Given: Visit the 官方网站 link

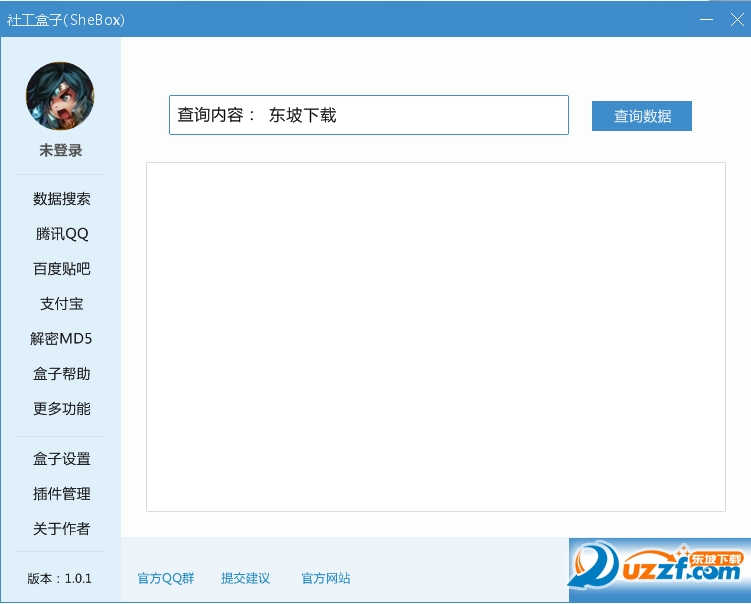Looking at the screenshot, I should click(x=326, y=578).
